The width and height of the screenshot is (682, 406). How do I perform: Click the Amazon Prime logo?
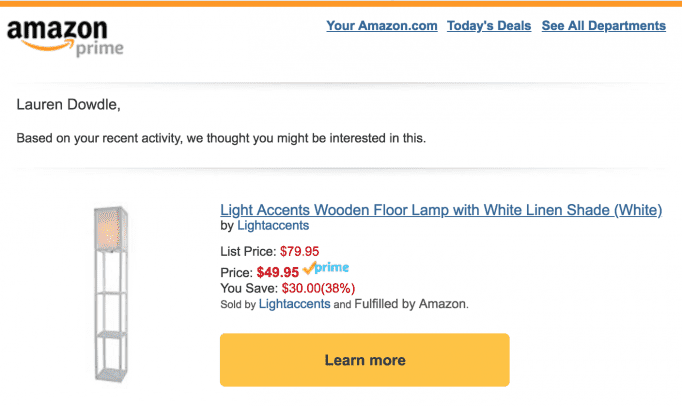coord(65,38)
